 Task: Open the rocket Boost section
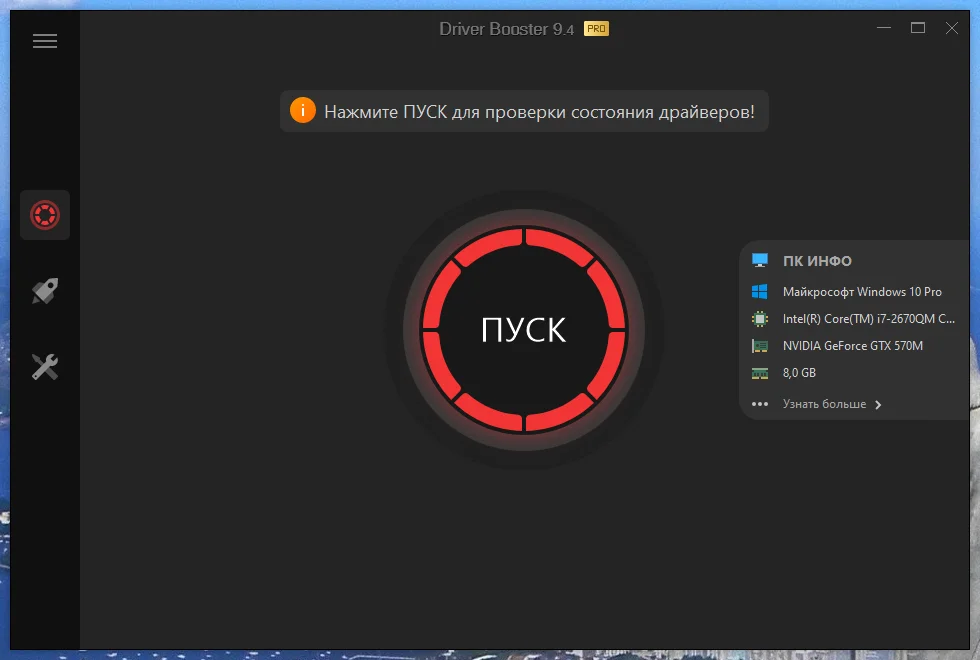click(45, 291)
